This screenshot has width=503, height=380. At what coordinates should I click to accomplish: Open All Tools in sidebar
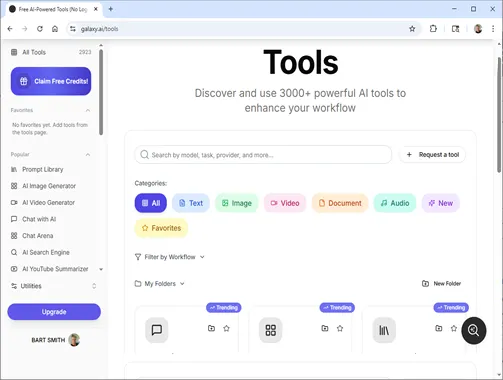(51, 52)
